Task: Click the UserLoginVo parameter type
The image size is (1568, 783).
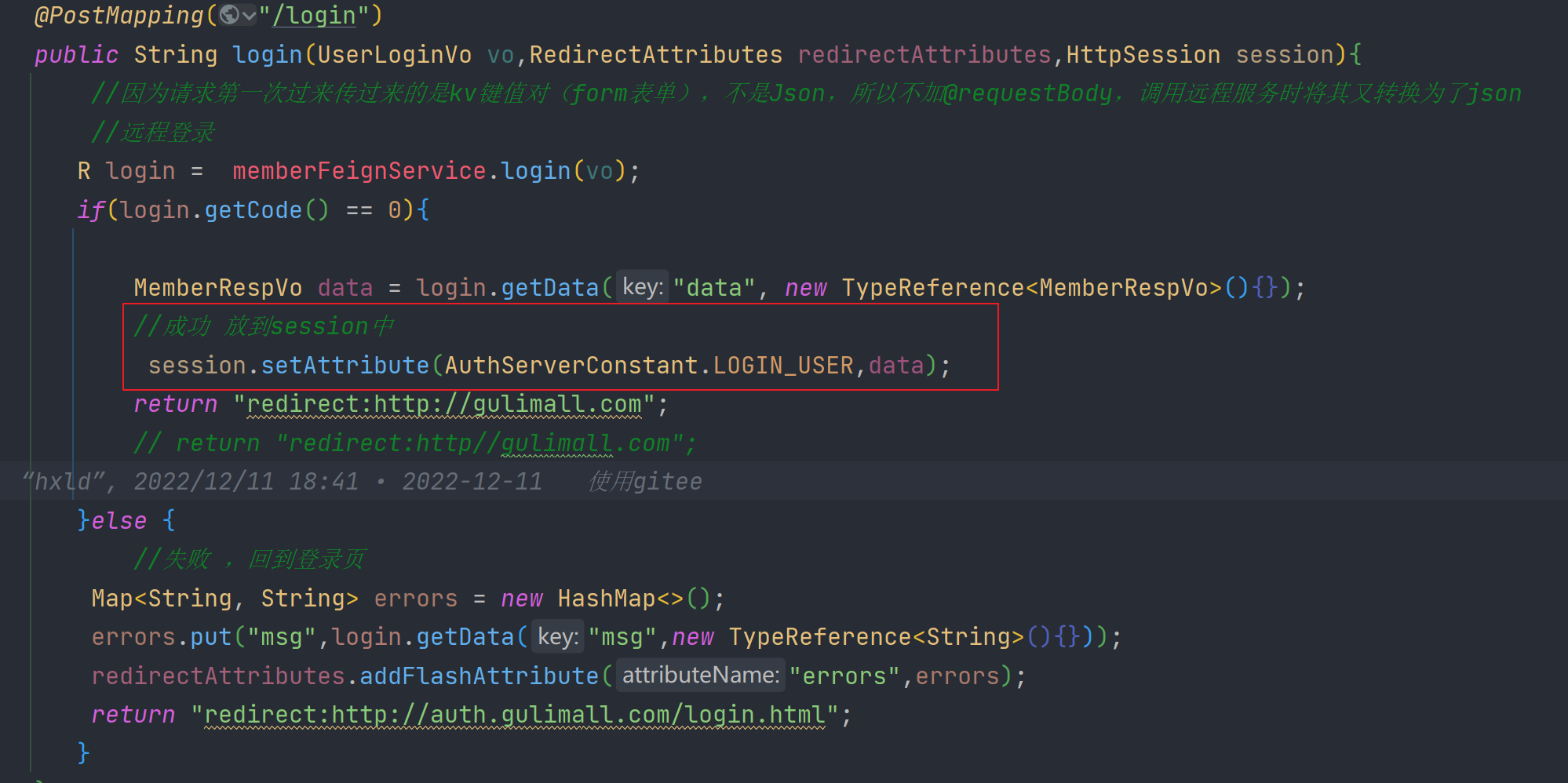Action: click(395, 54)
